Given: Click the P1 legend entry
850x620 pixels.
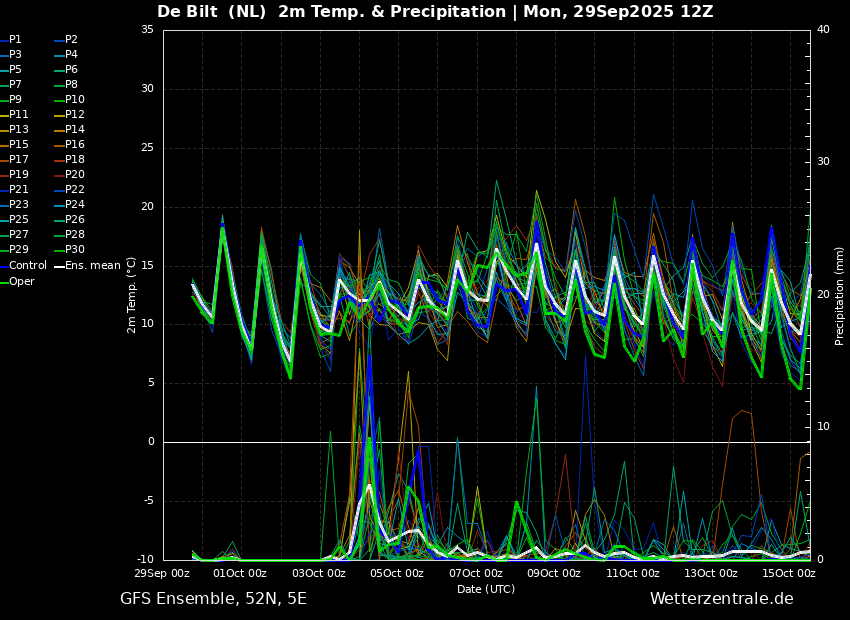Looking at the screenshot, I should coord(11,39).
